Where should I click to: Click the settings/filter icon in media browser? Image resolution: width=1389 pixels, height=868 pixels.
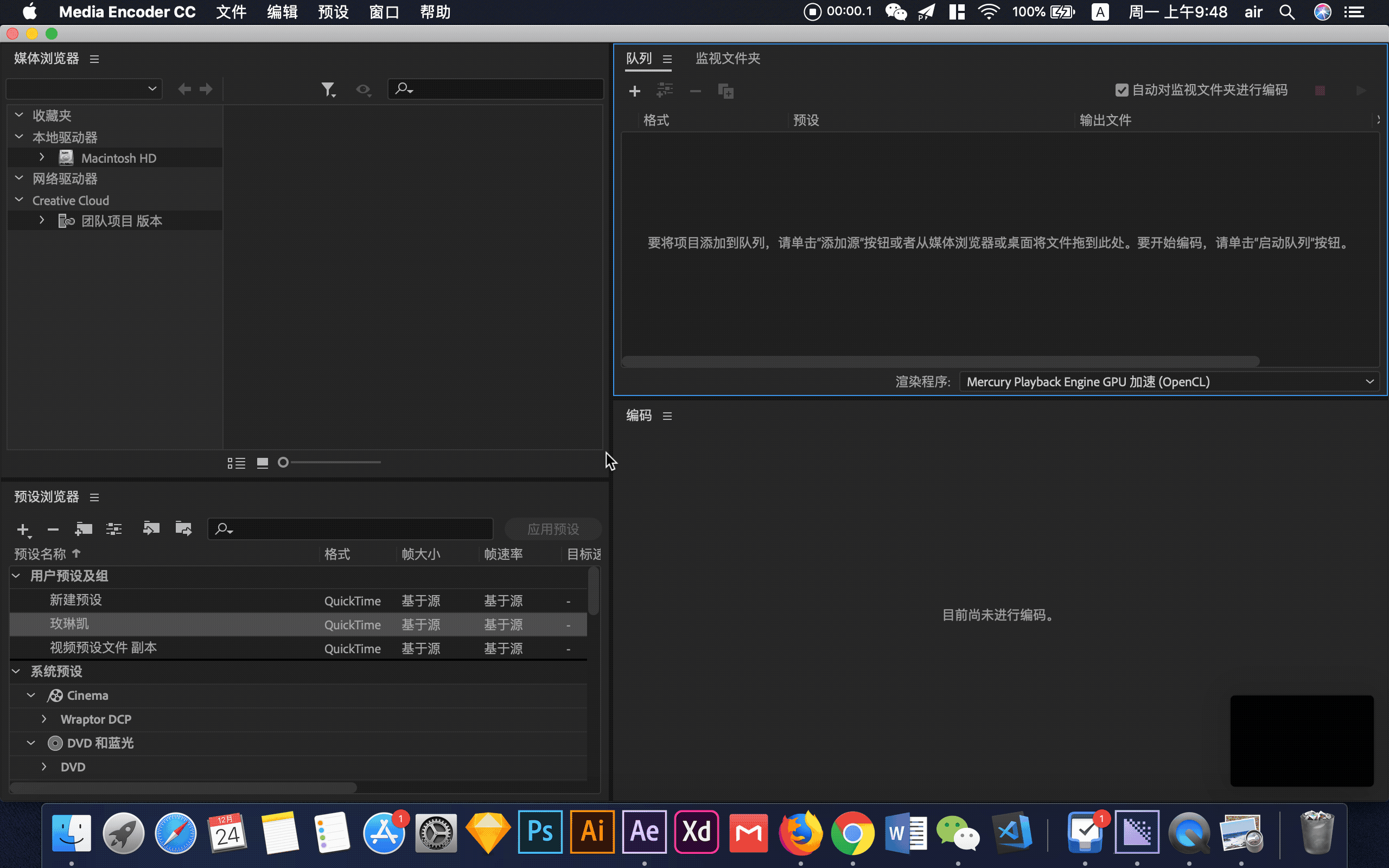tap(329, 89)
